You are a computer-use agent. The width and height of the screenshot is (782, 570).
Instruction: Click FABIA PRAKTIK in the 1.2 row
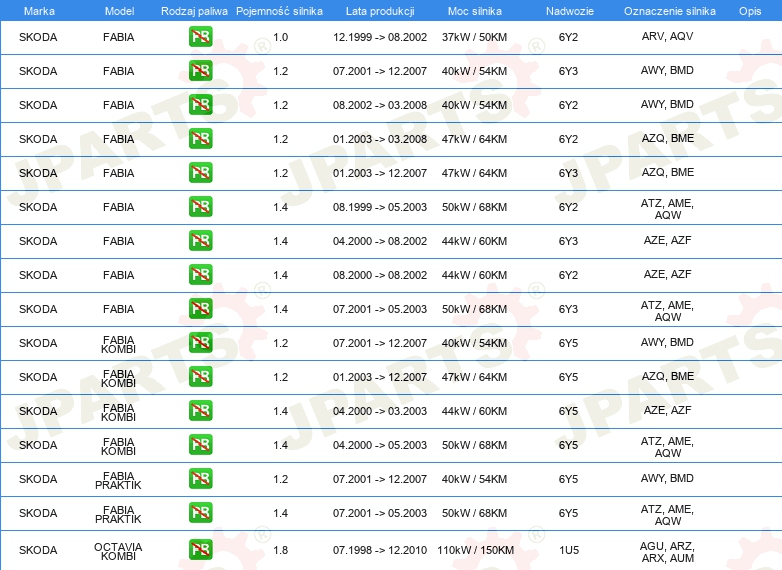[x=118, y=480]
